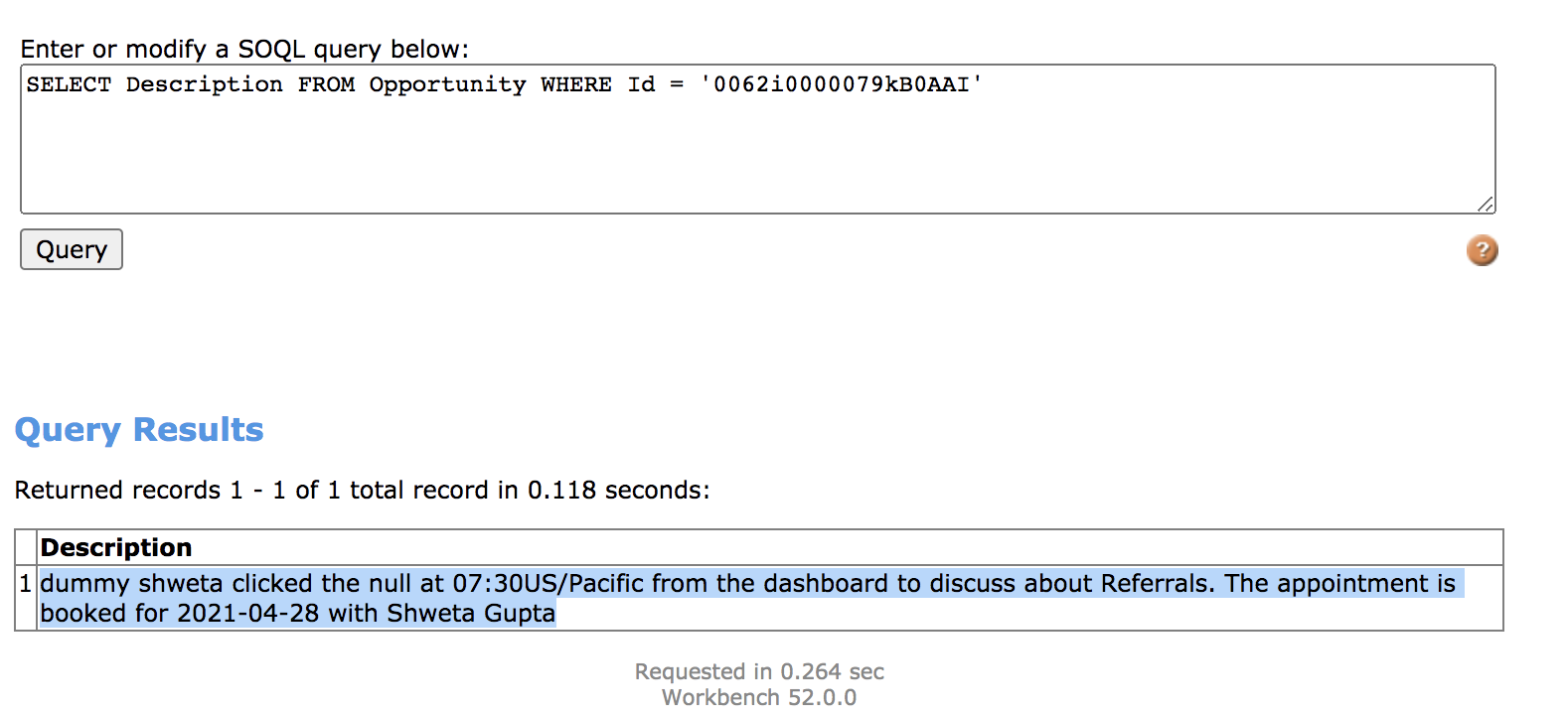
Task: Click the blank header cell above row number
Action: coord(26,547)
